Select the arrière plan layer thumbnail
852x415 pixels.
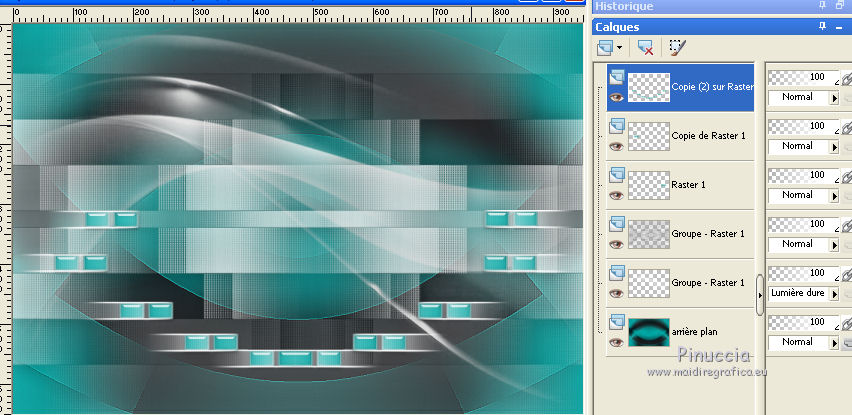(649, 332)
